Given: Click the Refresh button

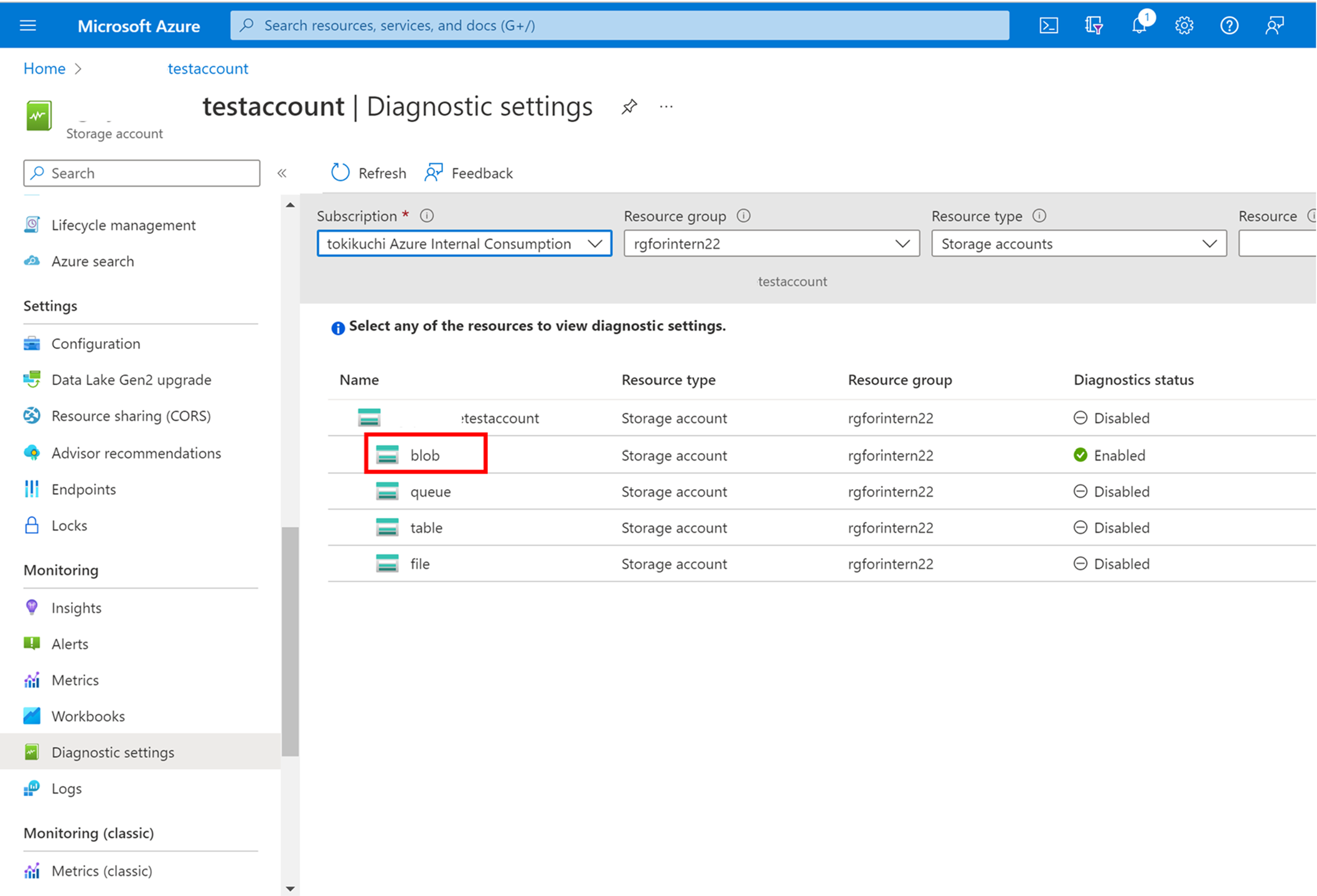Looking at the screenshot, I should [x=368, y=173].
